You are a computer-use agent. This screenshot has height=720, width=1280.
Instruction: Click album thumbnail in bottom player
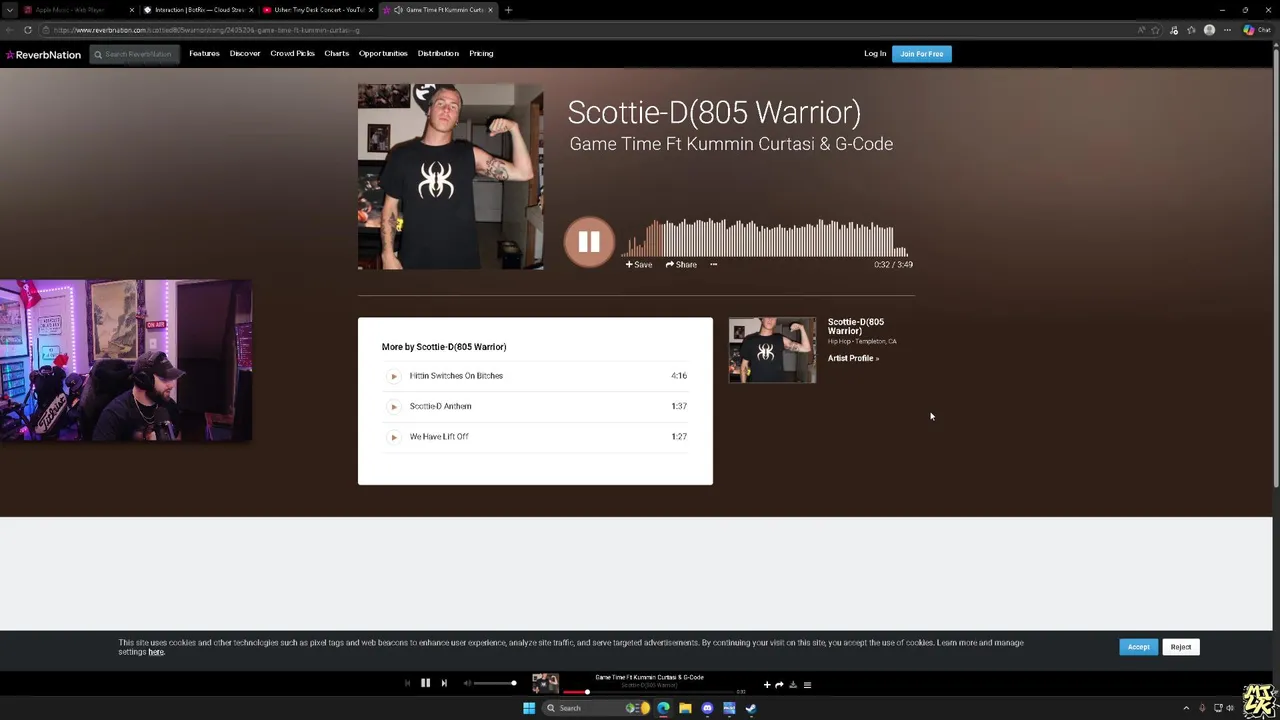(x=545, y=684)
